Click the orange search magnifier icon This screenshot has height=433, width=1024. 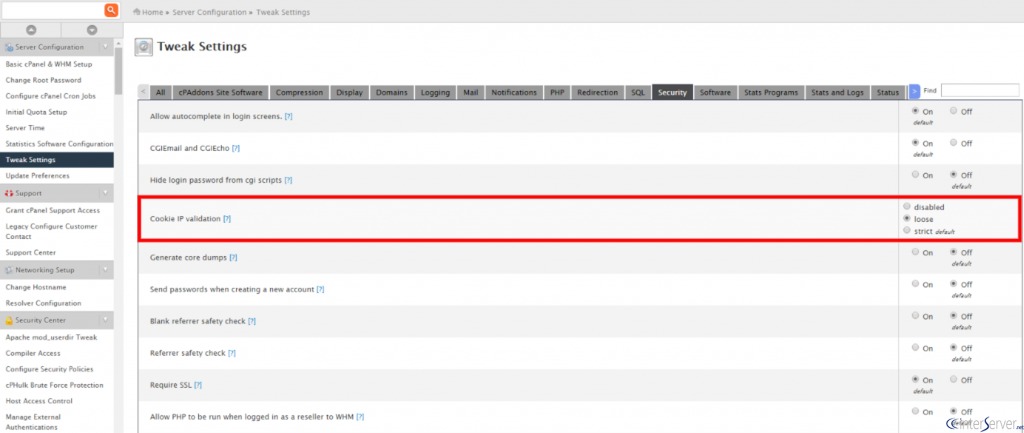tap(112, 10)
